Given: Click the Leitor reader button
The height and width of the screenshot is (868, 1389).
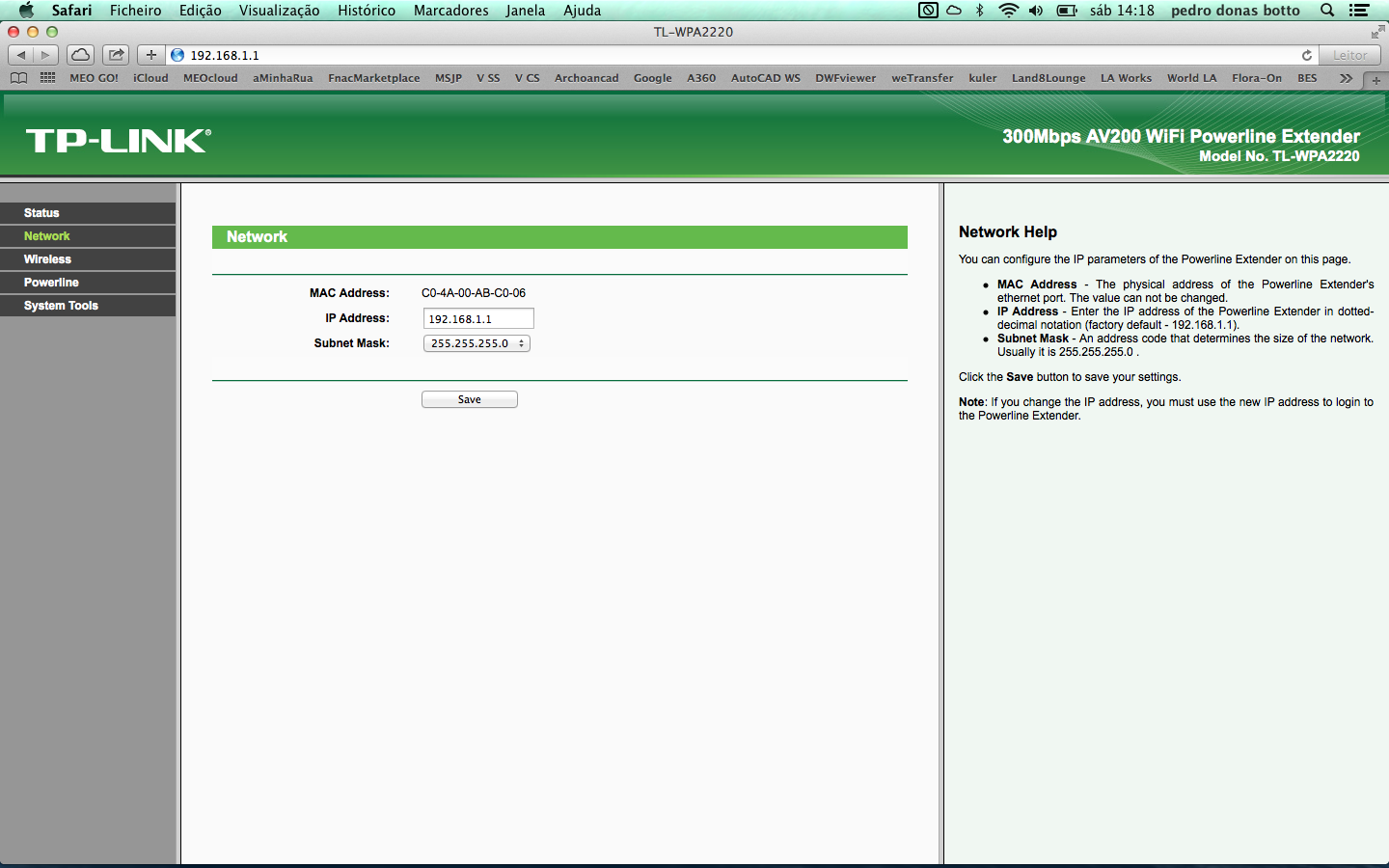Looking at the screenshot, I should click(x=1350, y=55).
